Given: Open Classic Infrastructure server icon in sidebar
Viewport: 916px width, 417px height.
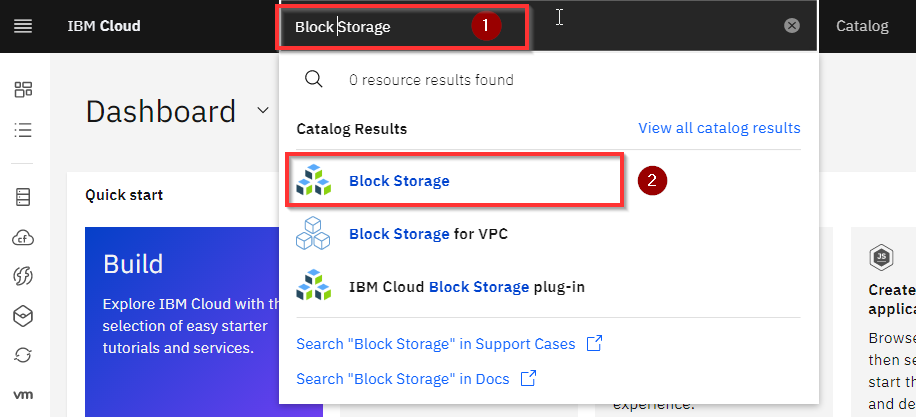Looking at the screenshot, I should (23, 197).
